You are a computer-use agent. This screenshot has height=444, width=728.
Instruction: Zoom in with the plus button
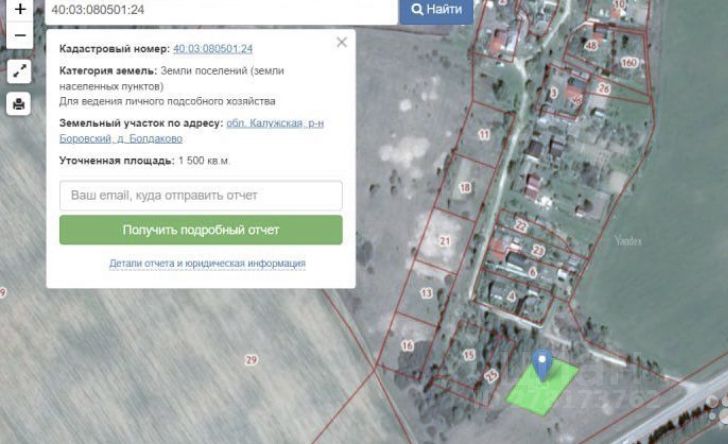pos(20,9)
